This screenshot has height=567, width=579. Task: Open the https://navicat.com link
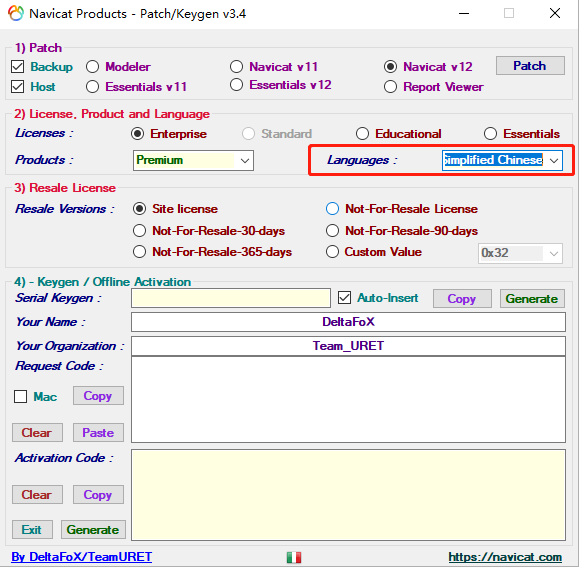tap(505, 557)
